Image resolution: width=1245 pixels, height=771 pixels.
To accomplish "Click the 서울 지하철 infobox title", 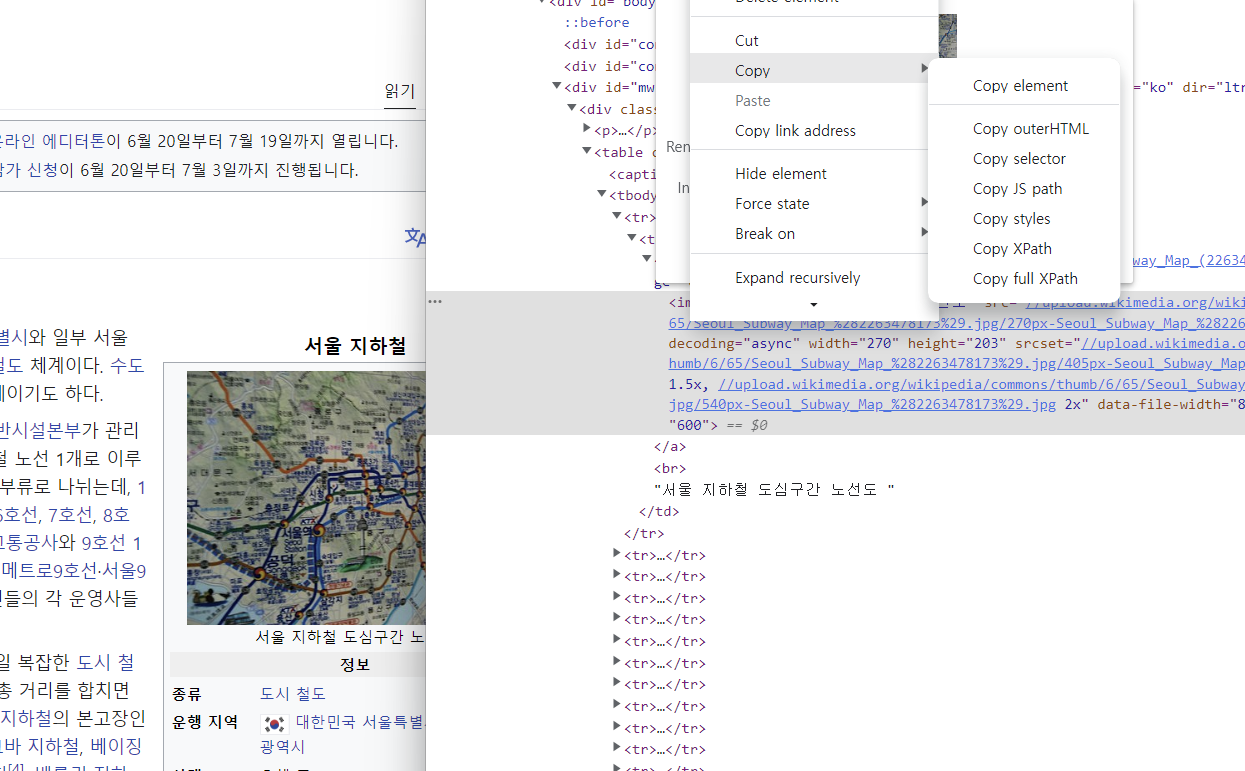I will 355,346.
